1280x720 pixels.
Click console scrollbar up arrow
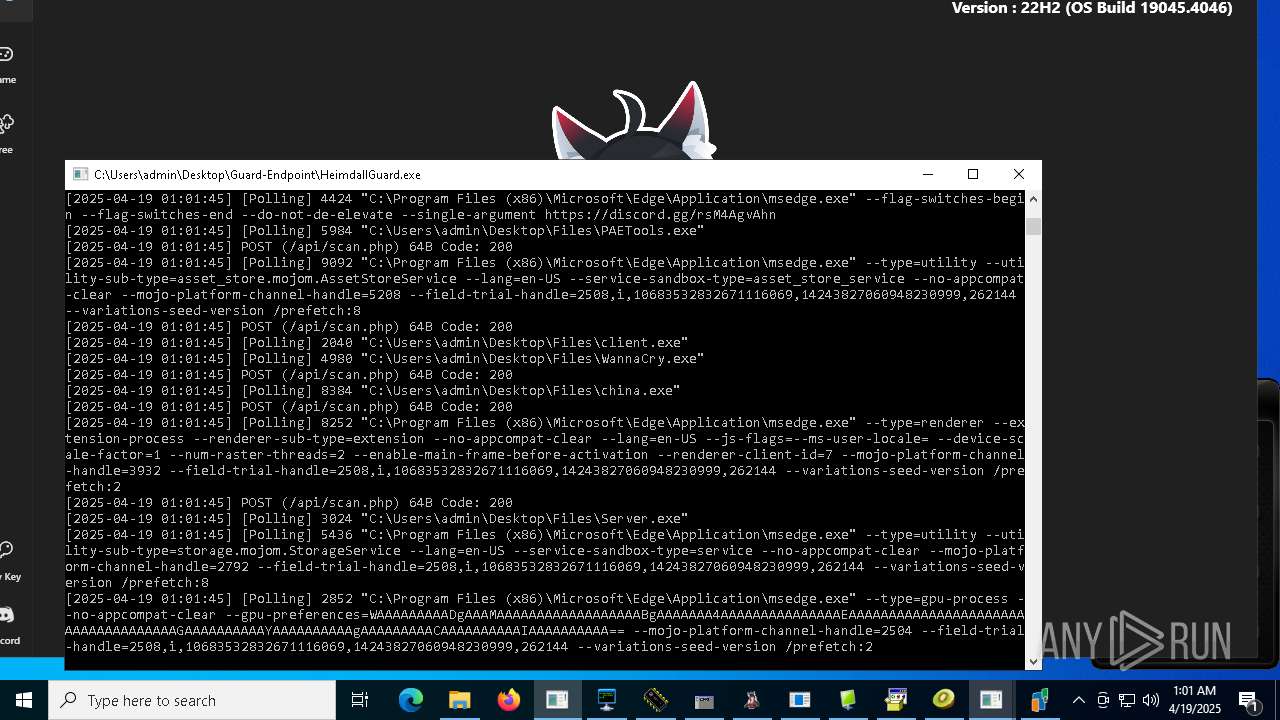(1033, 199)
